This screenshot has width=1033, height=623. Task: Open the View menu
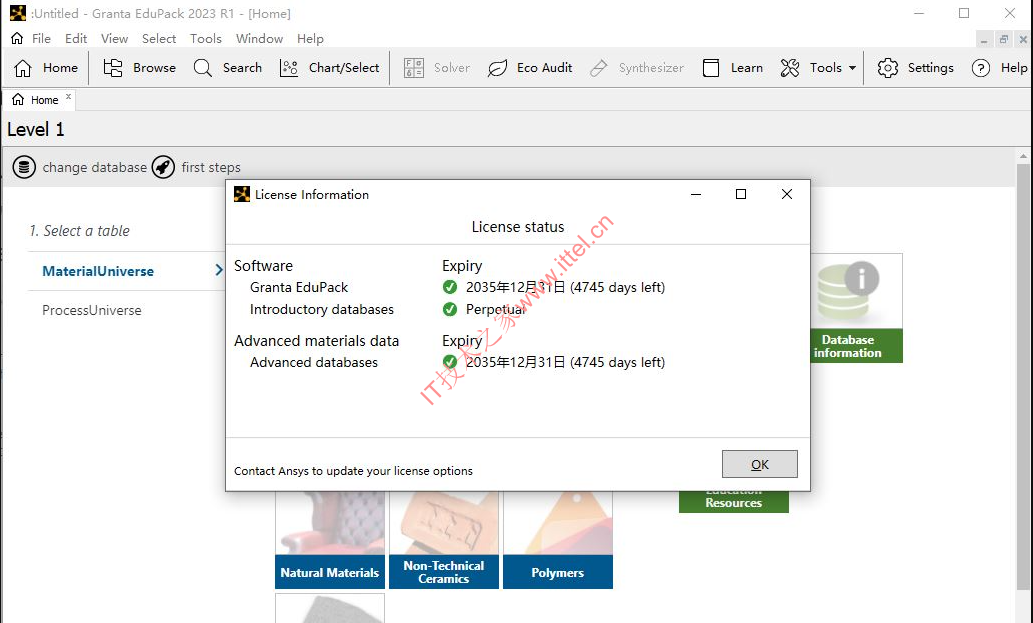[x=114, y=38]
